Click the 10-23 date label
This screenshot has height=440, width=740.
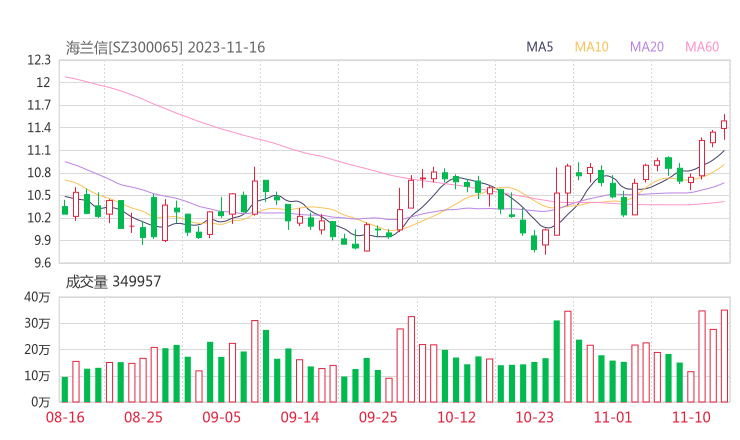pos(534,417)
